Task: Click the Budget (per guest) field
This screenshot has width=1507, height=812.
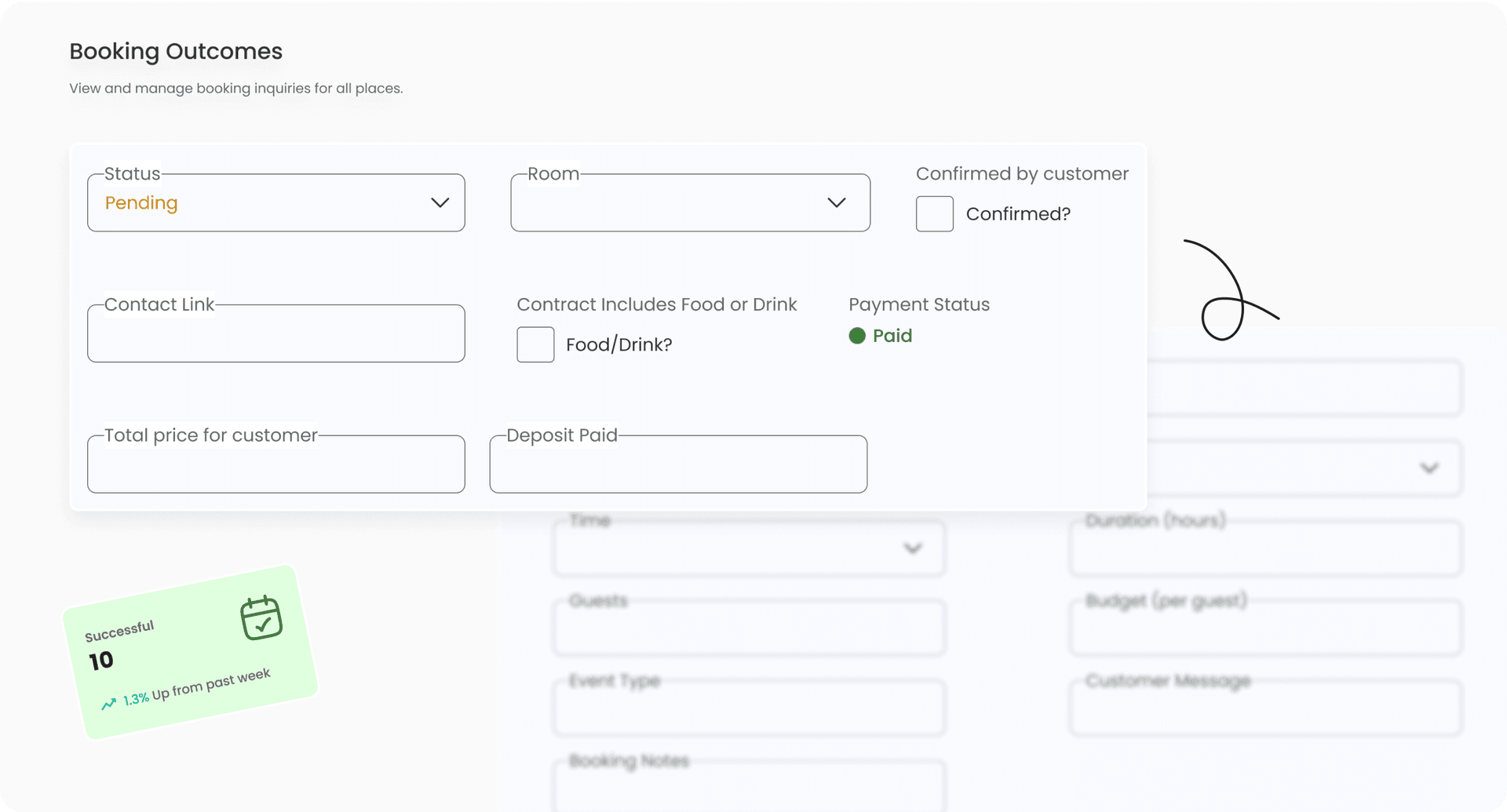Action: (x=1264, y=628)
